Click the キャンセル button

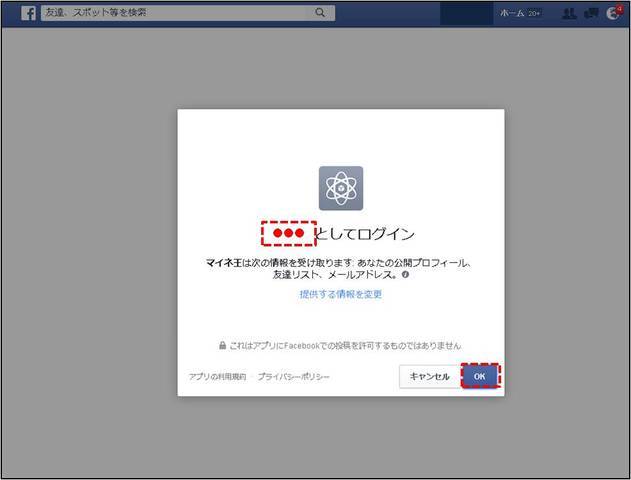429,377
